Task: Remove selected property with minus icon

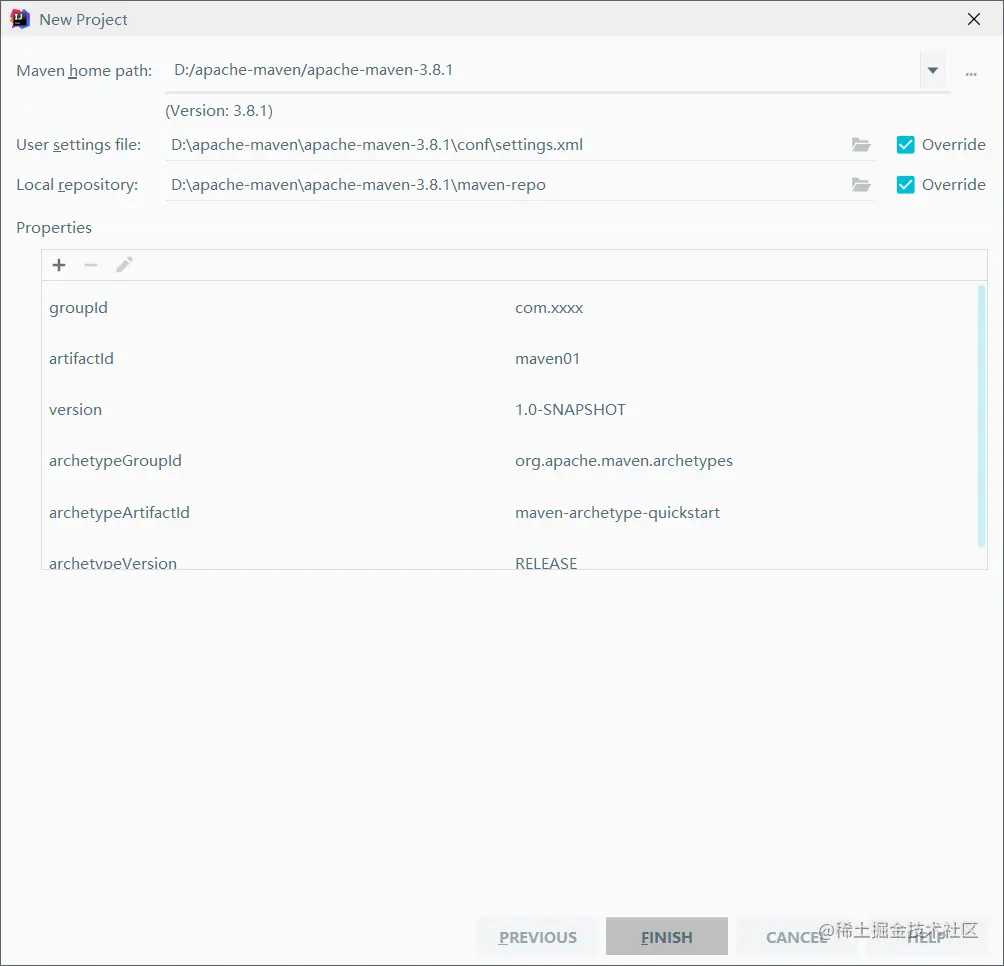Action: coord(91,265)
